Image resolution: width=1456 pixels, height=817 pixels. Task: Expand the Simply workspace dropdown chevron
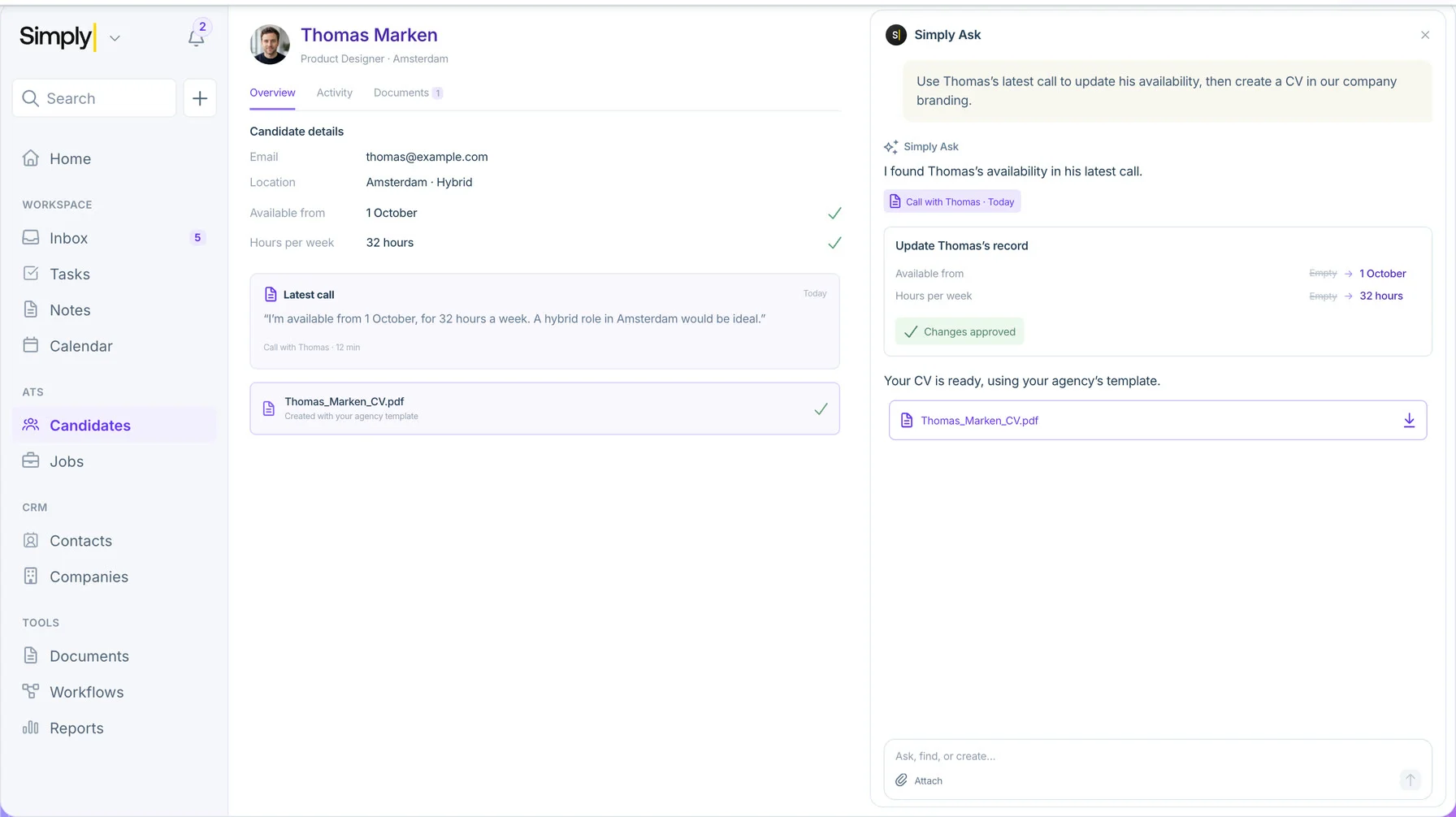115,38
